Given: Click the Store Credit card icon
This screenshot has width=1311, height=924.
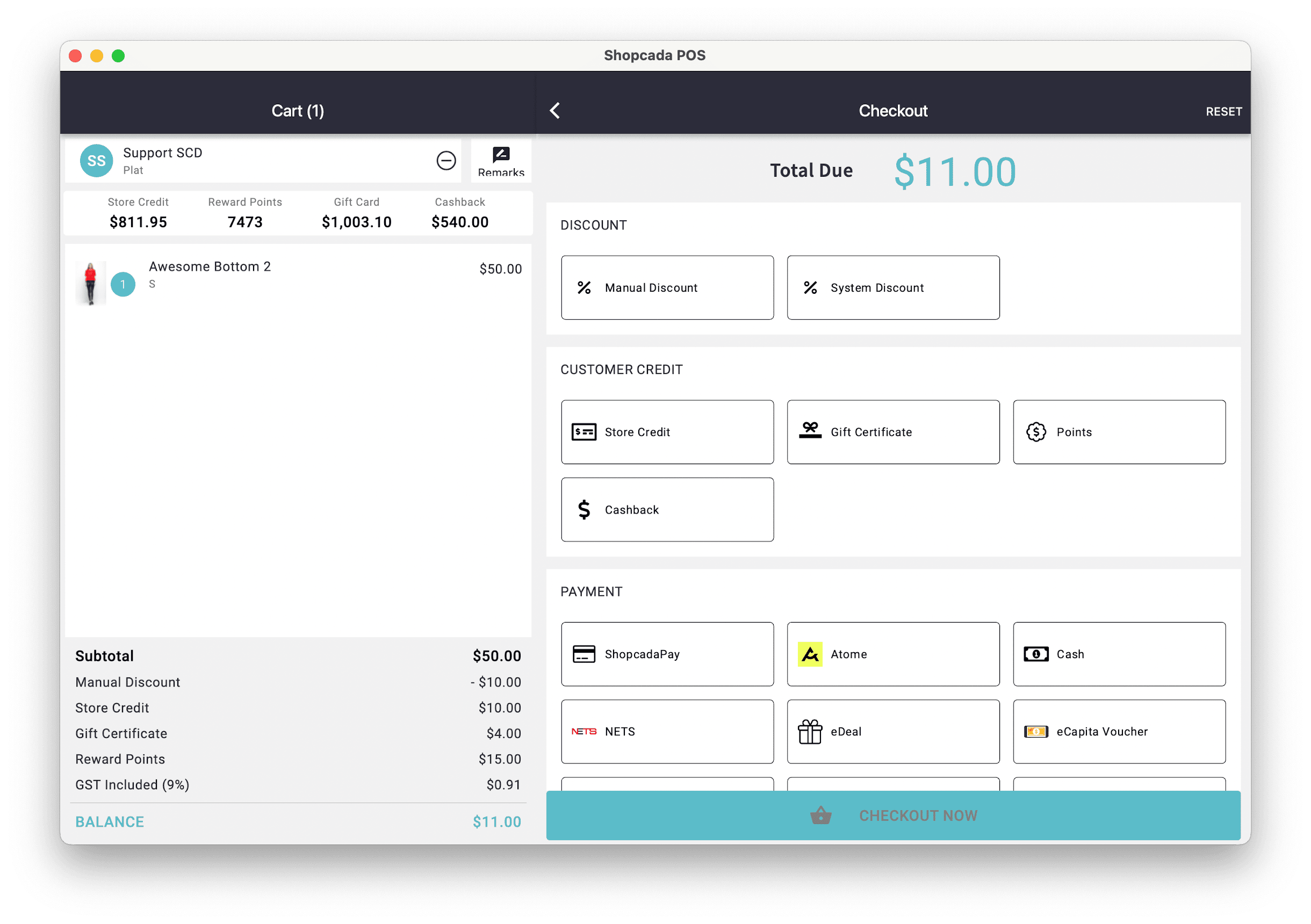Looking at the screenshot, I should pyautogui.click(x=584, y=432).
